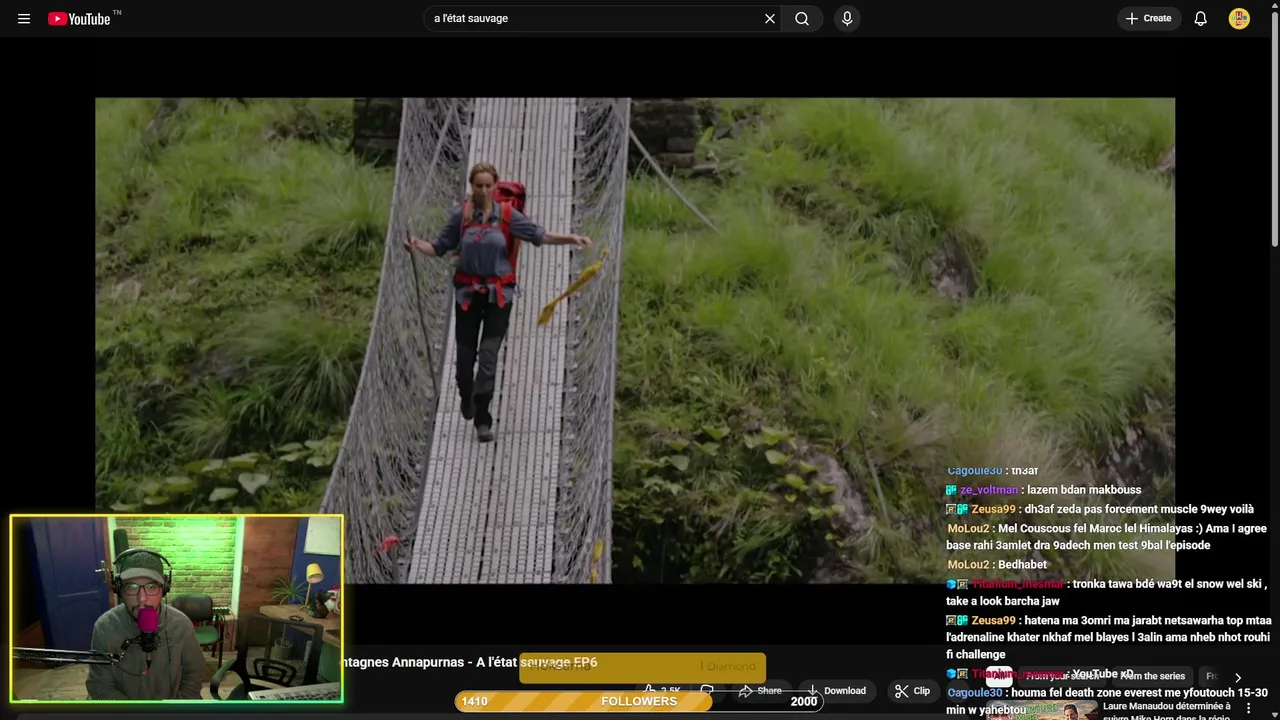This screenshot has width=1280, height=720.
Task: Click the 'MoLou2 : Bedhabet' chat message
Action: (x=997, y=564)
